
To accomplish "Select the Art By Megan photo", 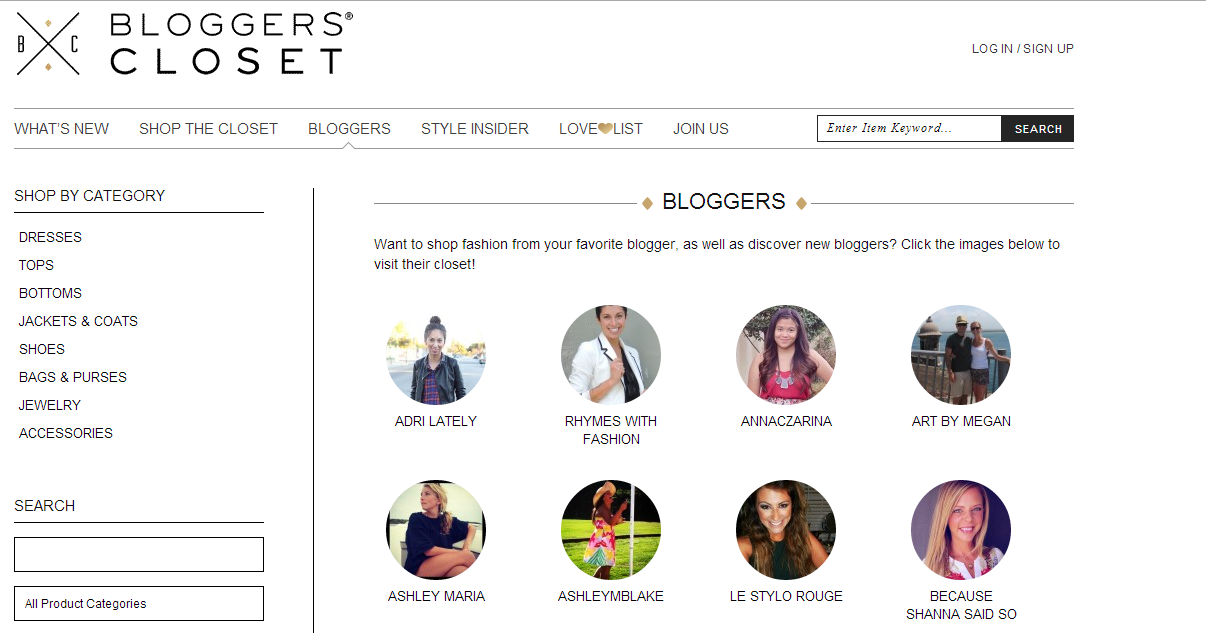I will pyautogui.click(x=961, y=355).
